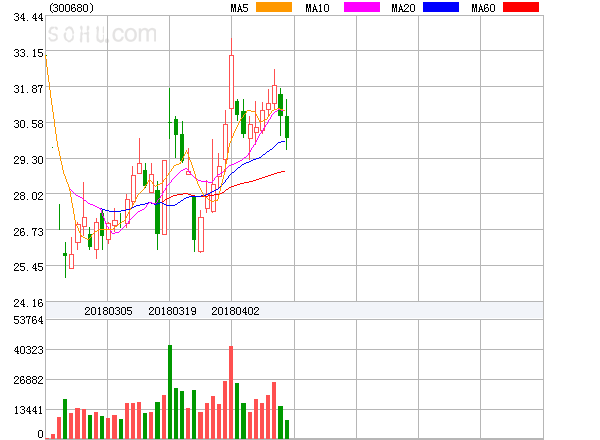Screen dimensions: 600x440
Task: Click the 40323 volume axis value
Action: (x=28, y=350)
